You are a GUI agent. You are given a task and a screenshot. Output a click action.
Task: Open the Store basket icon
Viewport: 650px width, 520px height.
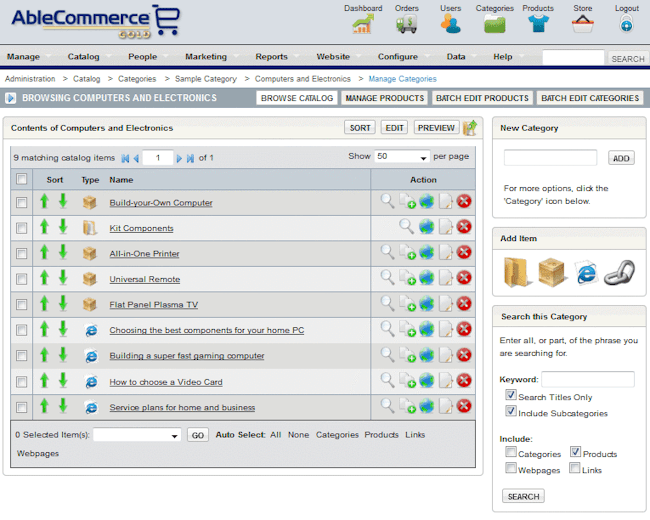582,24
